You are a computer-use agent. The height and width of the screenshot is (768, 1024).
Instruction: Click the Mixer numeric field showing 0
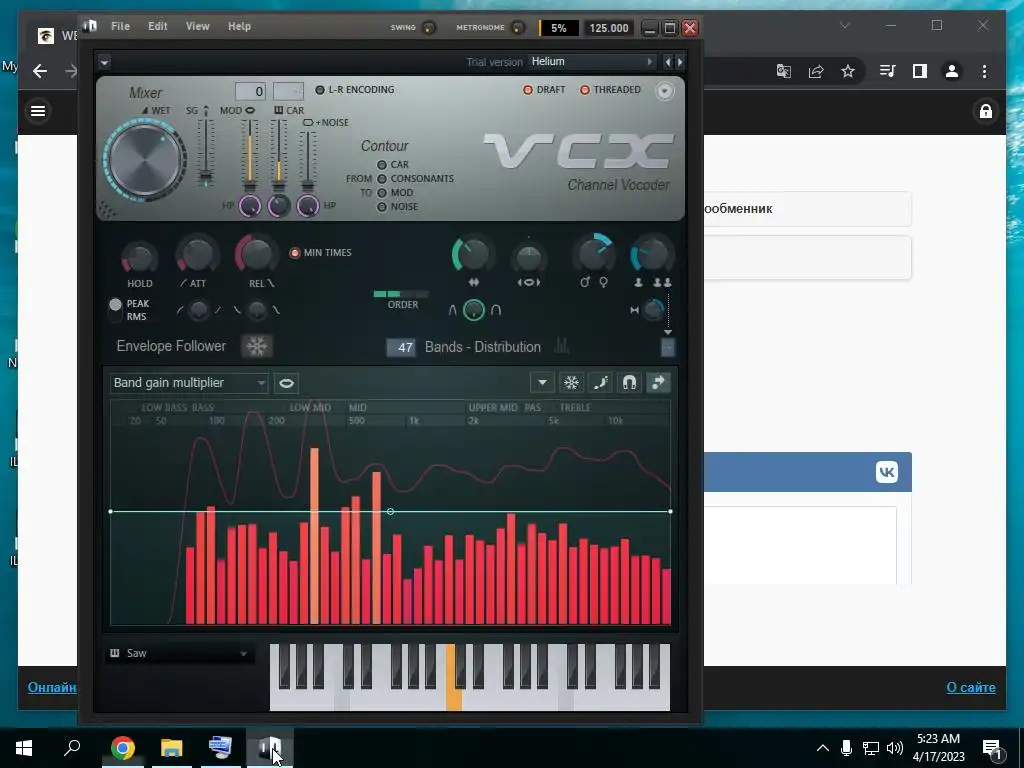[x=250, y=91]
